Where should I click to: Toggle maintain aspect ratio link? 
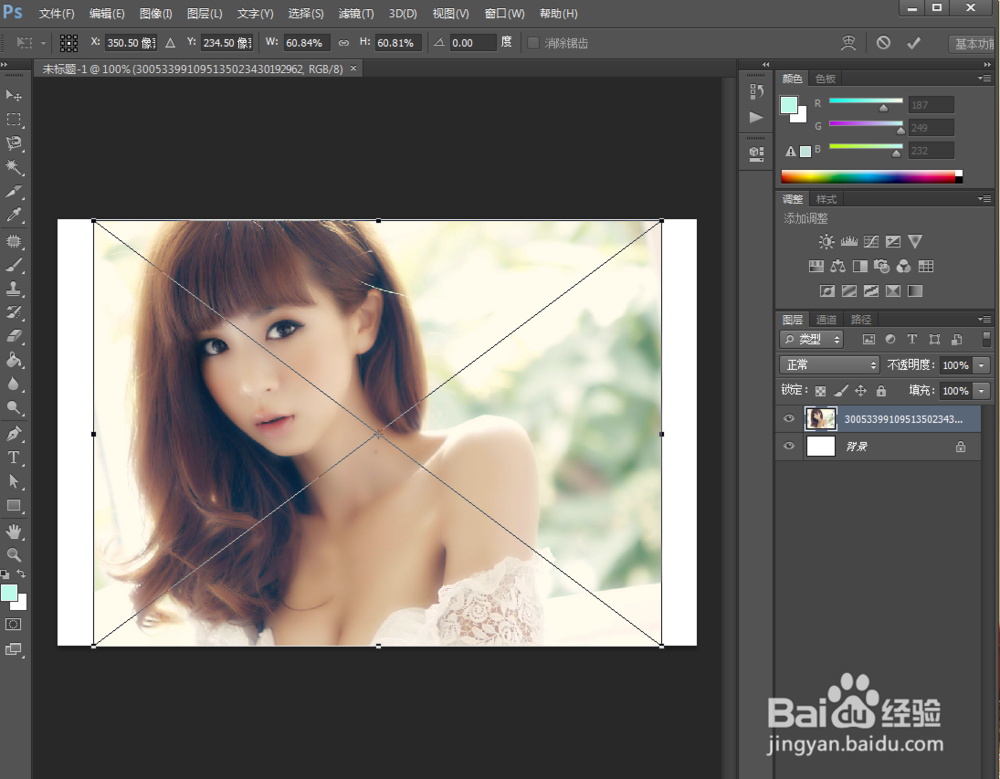(x=344, y=43)
